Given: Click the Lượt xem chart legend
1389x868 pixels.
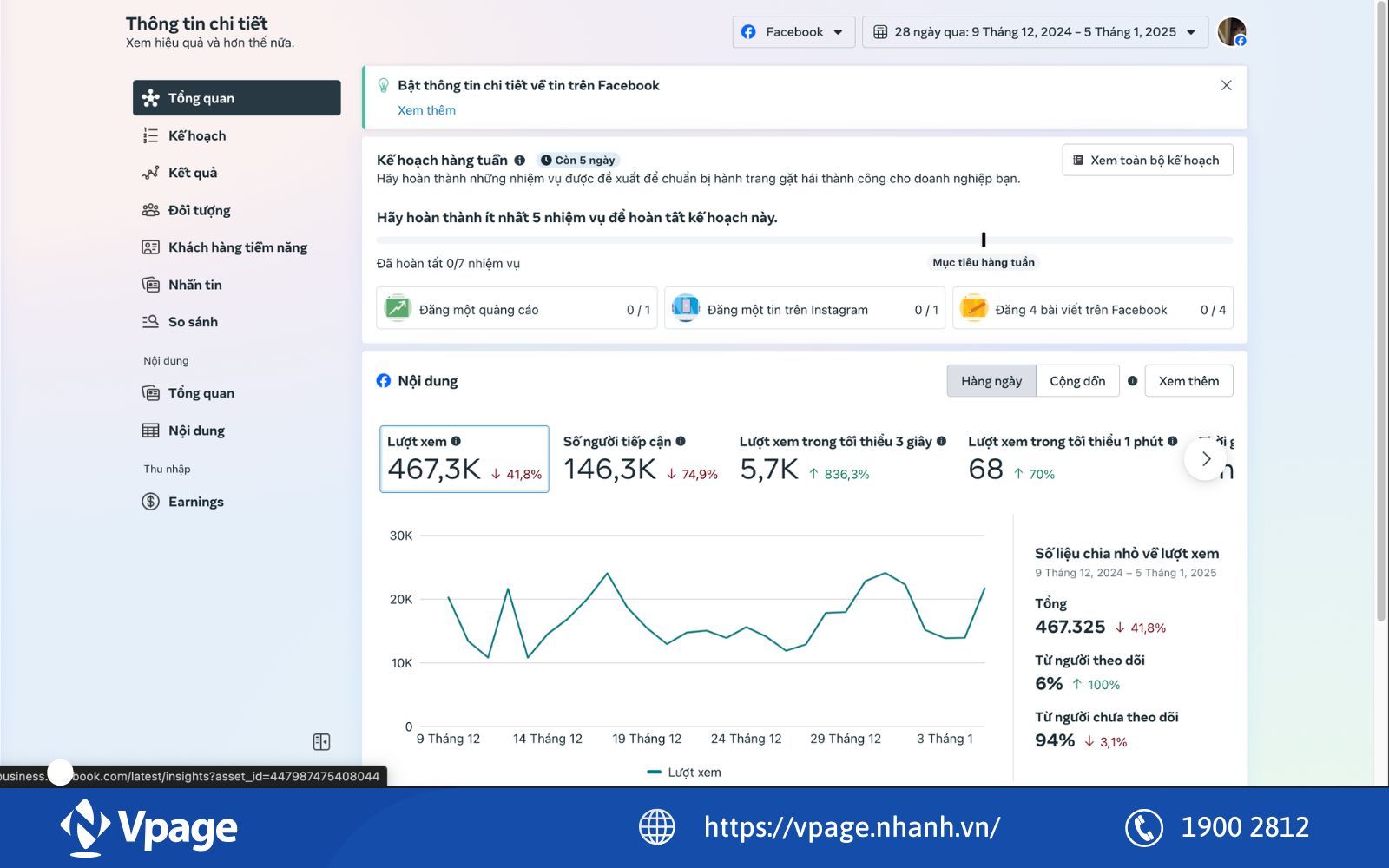Looking at the screenshot, I should pyautogui.click(x=684, y=773).
